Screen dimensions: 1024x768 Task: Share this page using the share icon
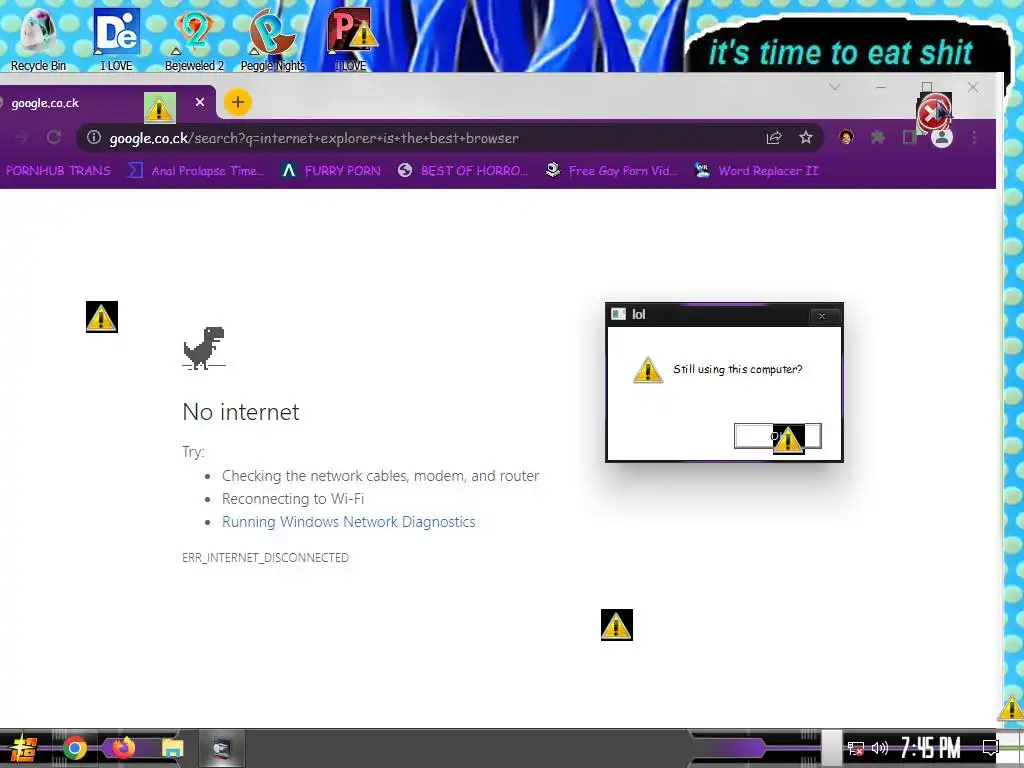click(774, 137)
